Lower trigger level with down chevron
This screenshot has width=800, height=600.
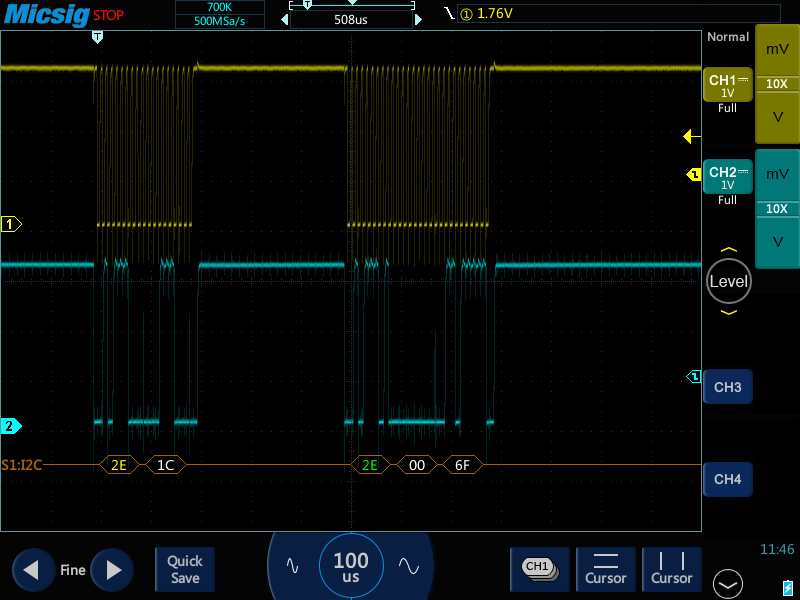coord(729,312)
